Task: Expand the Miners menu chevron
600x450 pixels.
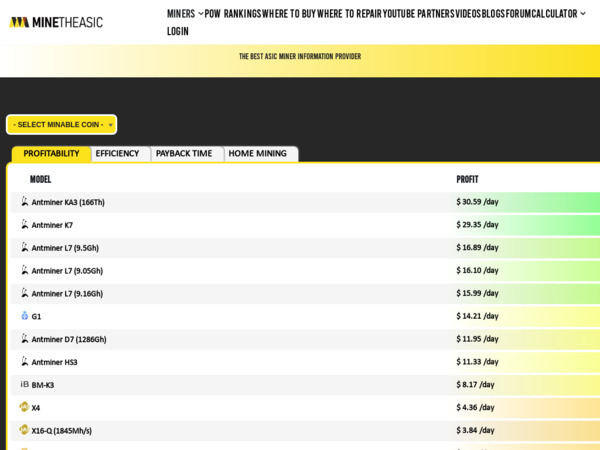Action: [201, 14]
